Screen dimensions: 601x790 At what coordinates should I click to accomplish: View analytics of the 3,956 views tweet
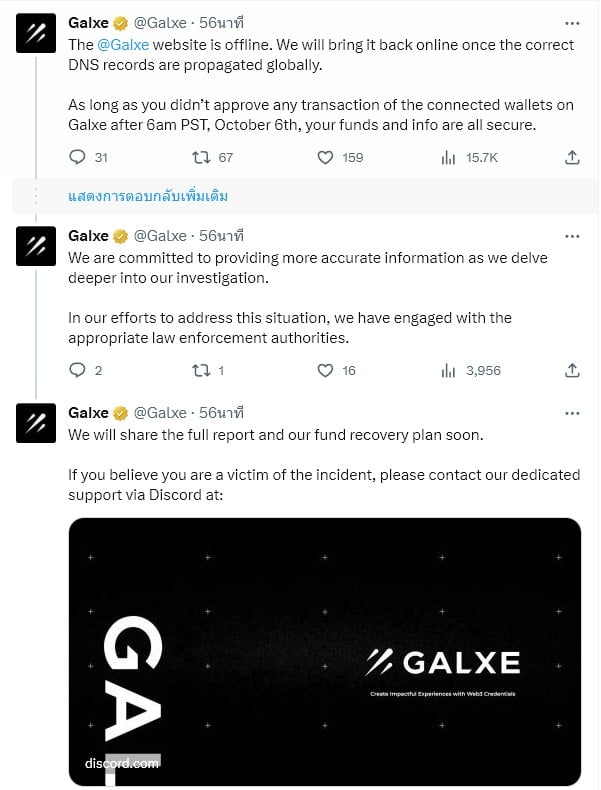click(x=449, y=370)
